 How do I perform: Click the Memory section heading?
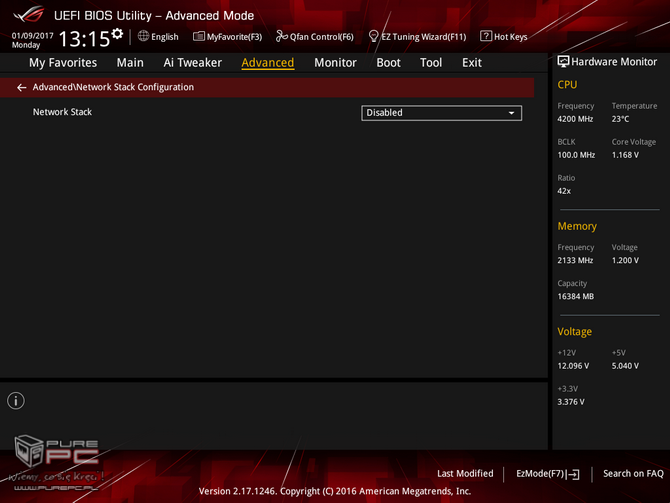click(x=577, y=226)
